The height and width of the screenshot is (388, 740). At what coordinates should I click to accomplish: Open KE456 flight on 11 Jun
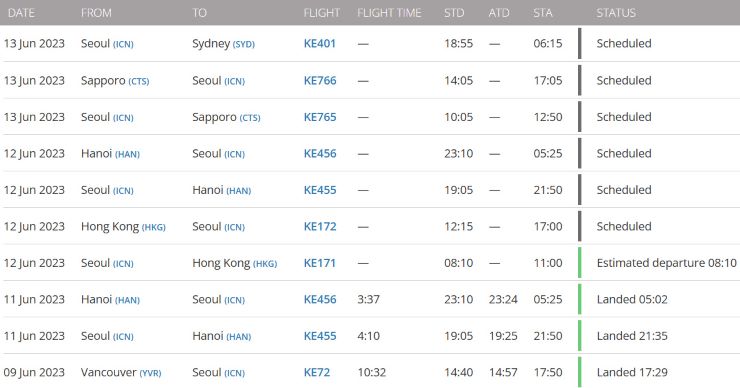click(x=320, y=299)
